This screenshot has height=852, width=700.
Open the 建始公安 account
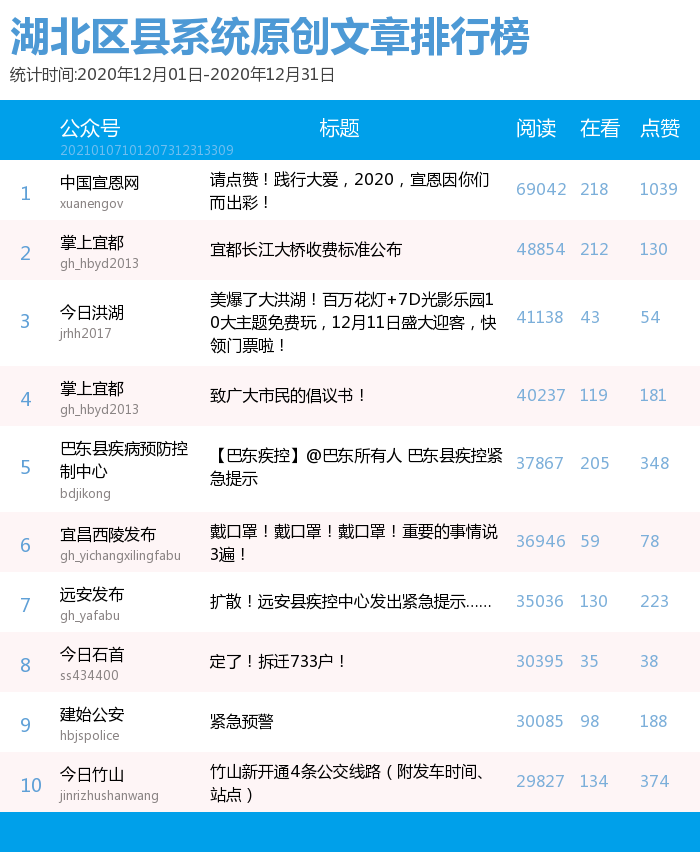92,715
